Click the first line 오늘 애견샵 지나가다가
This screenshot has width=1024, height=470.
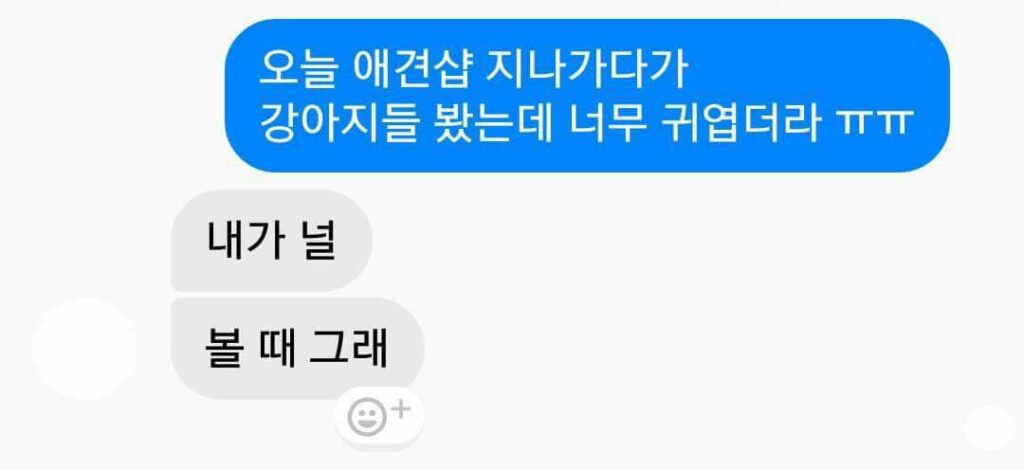[x=474, y=69]
